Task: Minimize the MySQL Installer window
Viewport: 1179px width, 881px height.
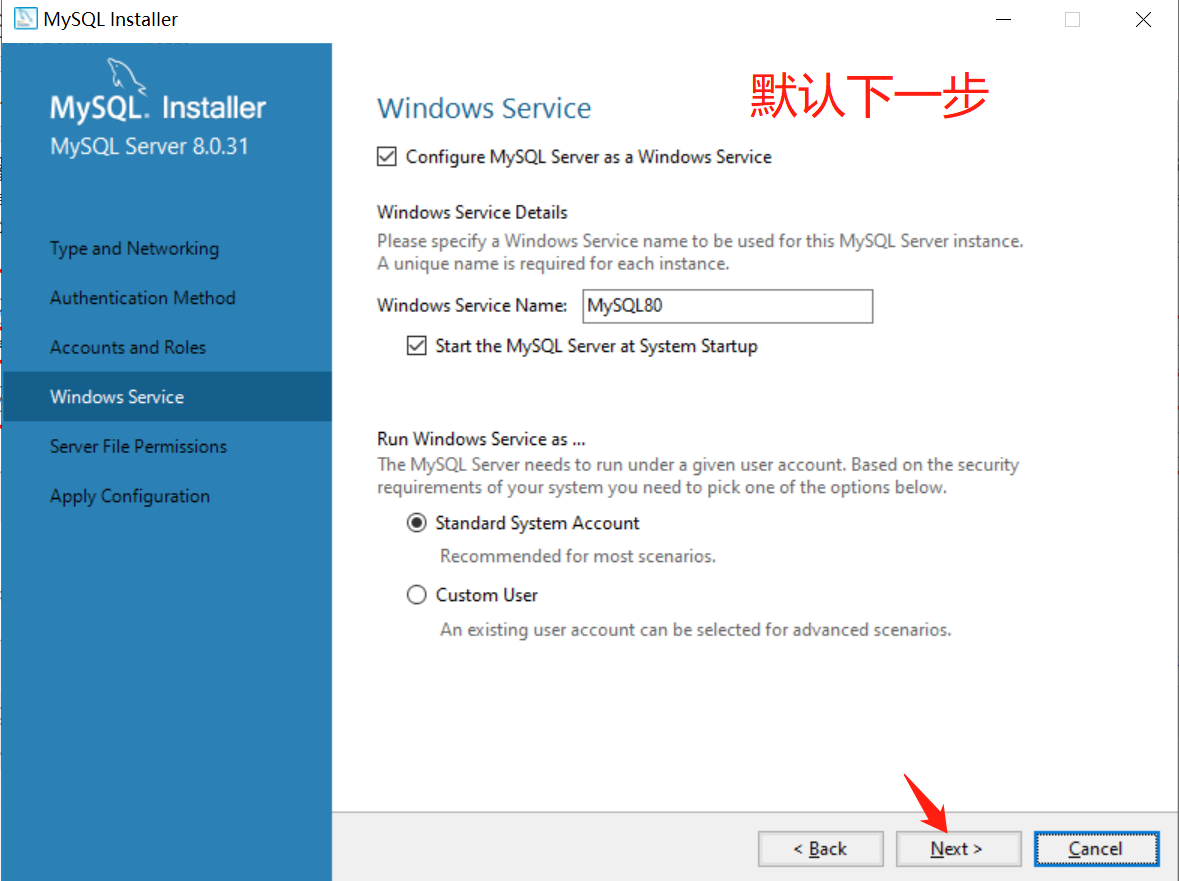Action: tap(1003, 20)
